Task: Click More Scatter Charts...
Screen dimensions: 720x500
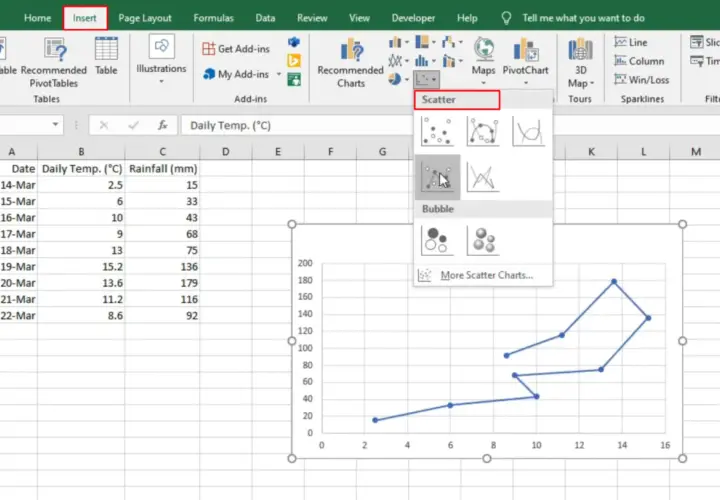Action: 482,275
